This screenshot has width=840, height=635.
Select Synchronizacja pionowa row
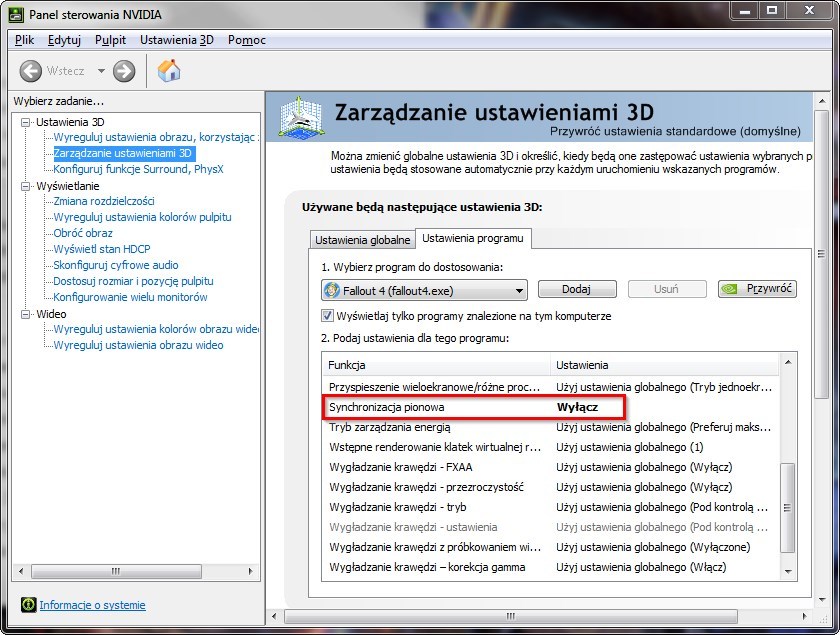(x=550, y=407)
